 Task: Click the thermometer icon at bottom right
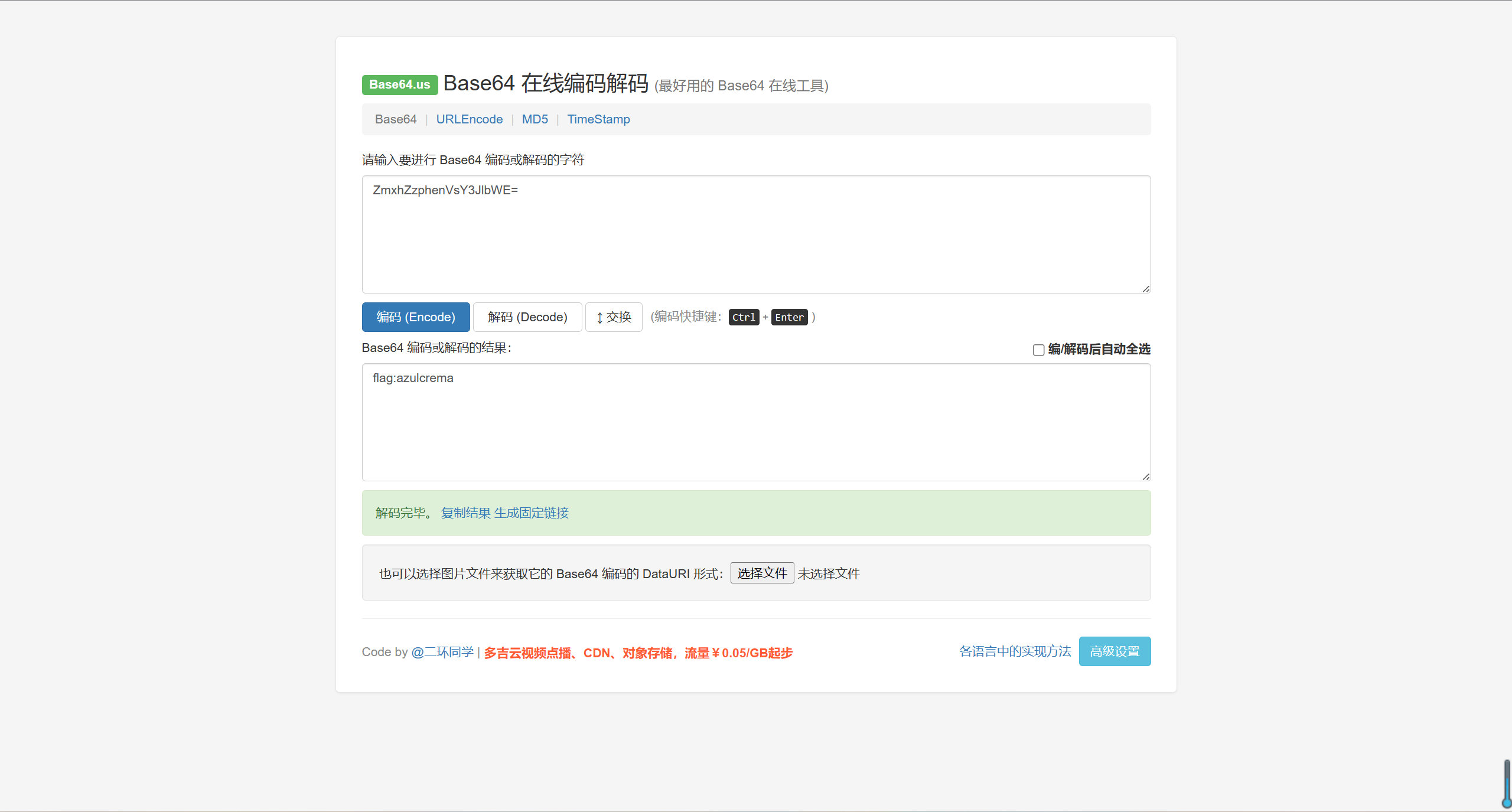[x=1507, y=784]
